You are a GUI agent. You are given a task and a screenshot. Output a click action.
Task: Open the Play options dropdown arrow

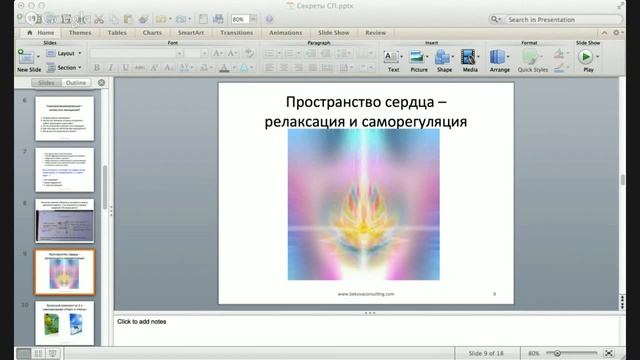pos(598,57)
